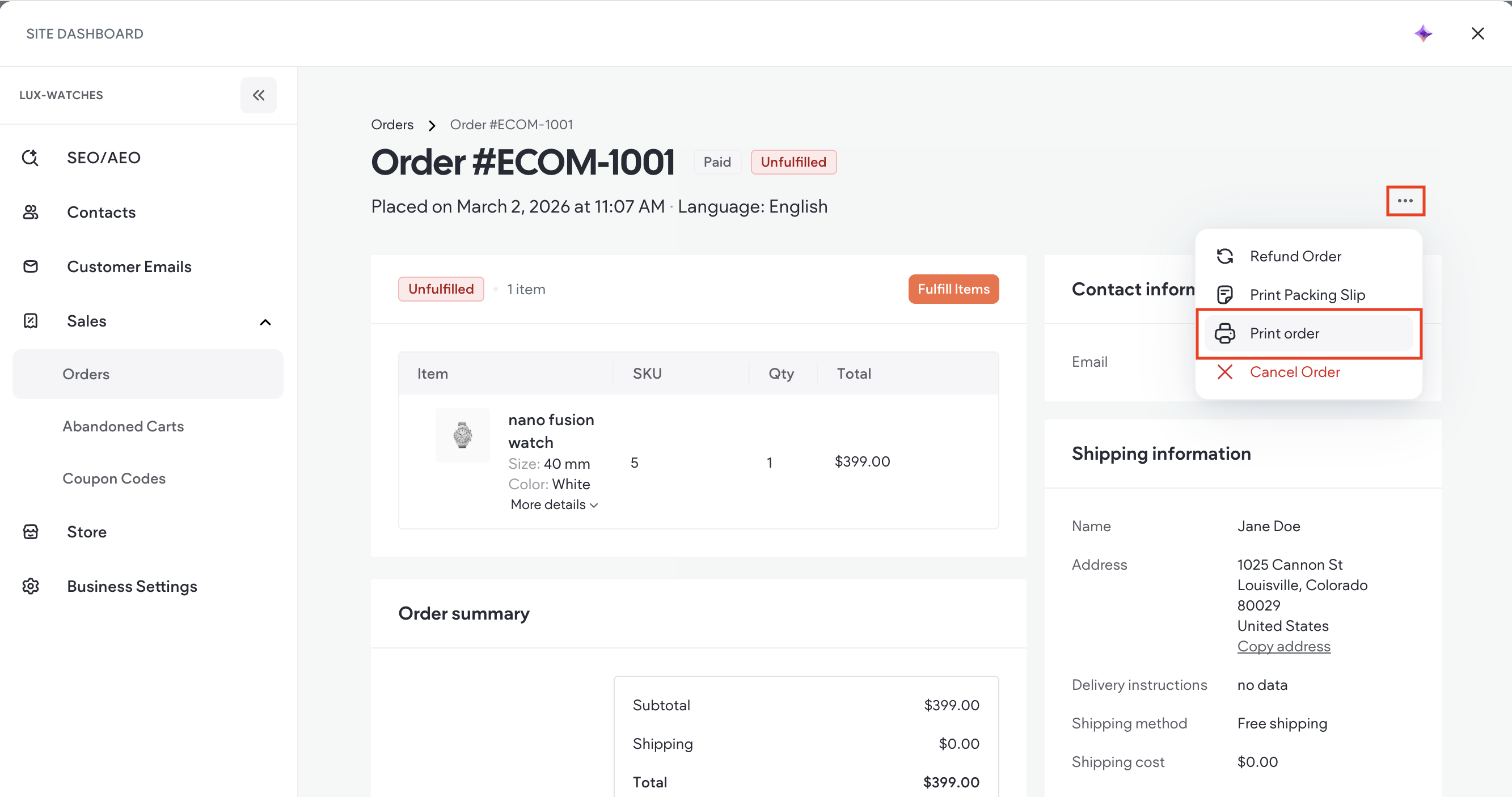The image size is (1512, 797).
Task: Click the Customer Emails envelope icon
Action: [x=31, y=267]
